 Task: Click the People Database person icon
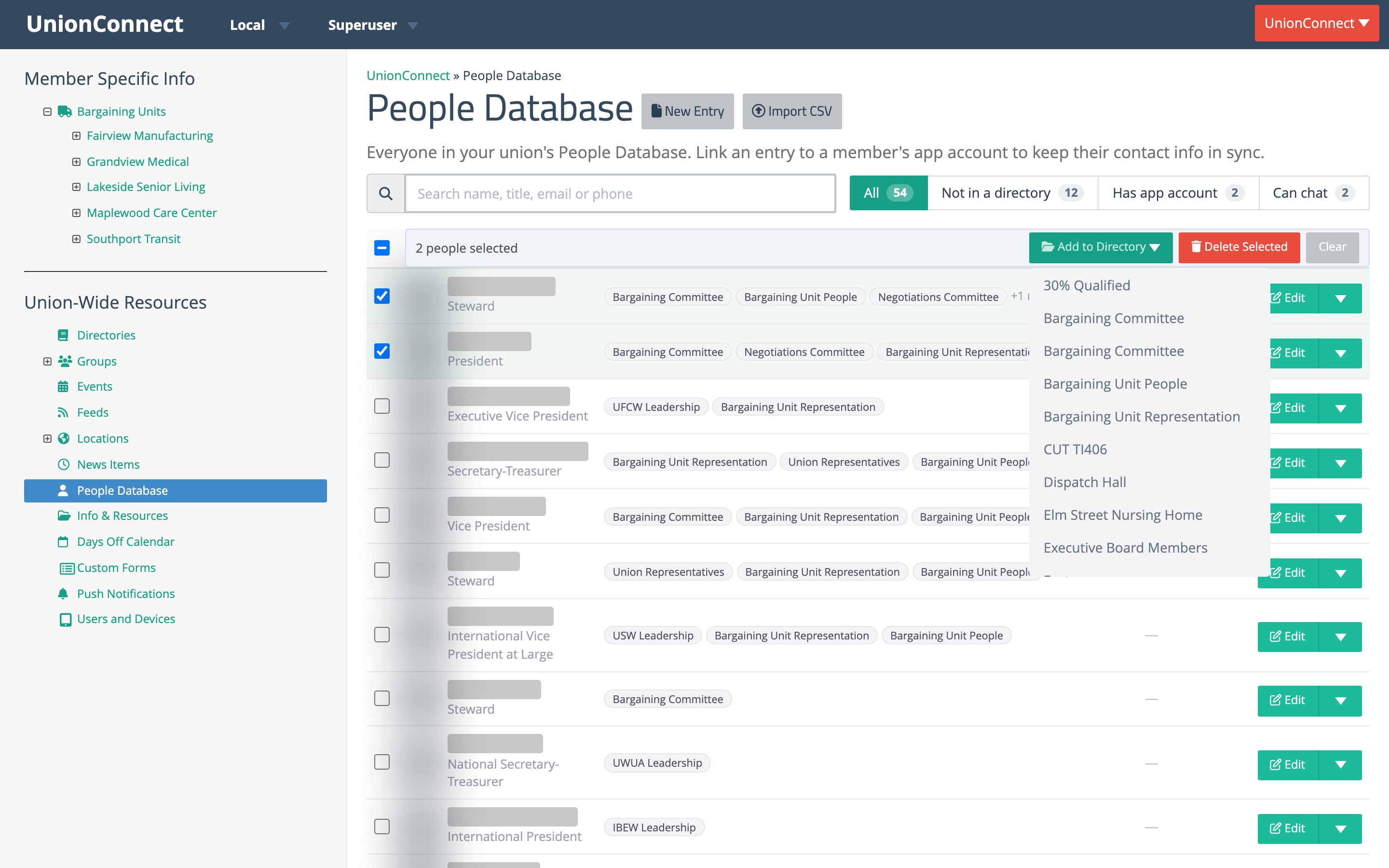click(x=63, y=491)
